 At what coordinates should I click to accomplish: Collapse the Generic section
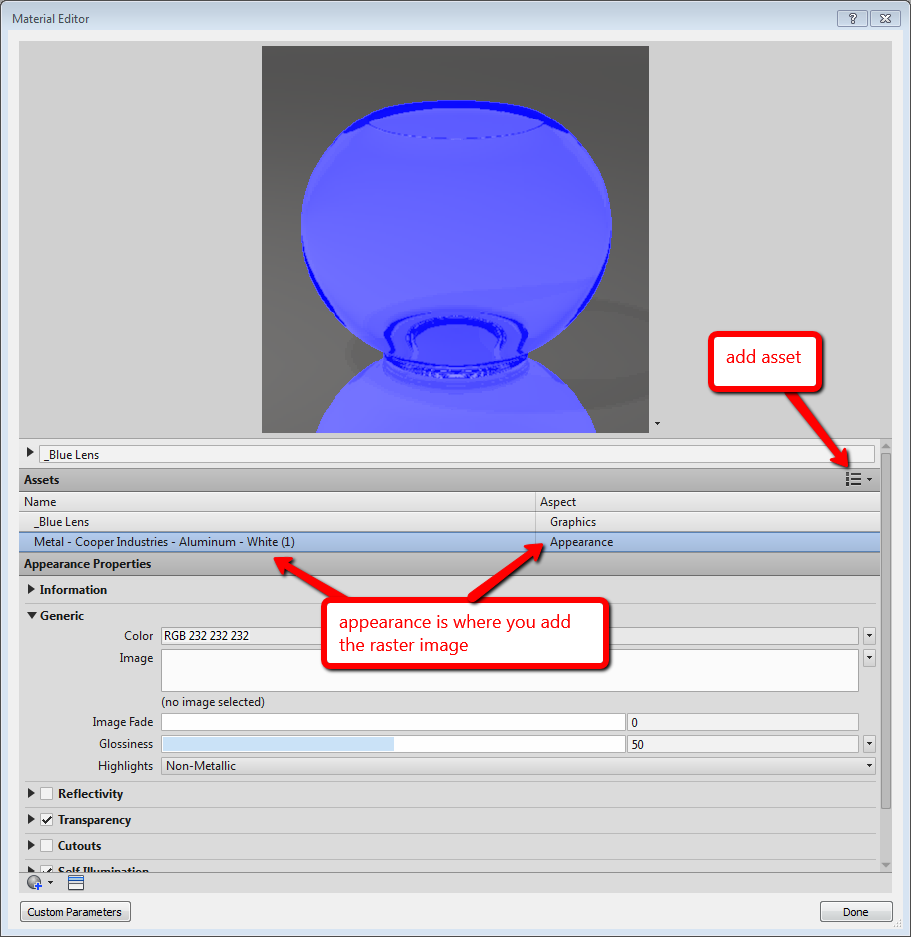[31, 616]
